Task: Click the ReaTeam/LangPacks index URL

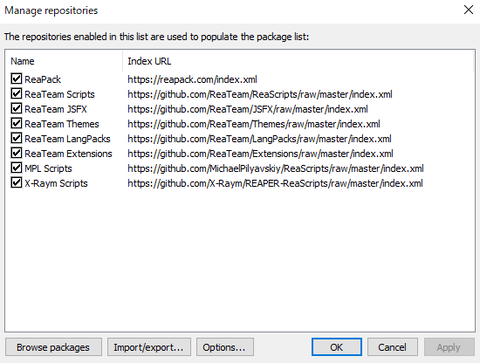Action: pyautogui.click(x=259, y=139)
